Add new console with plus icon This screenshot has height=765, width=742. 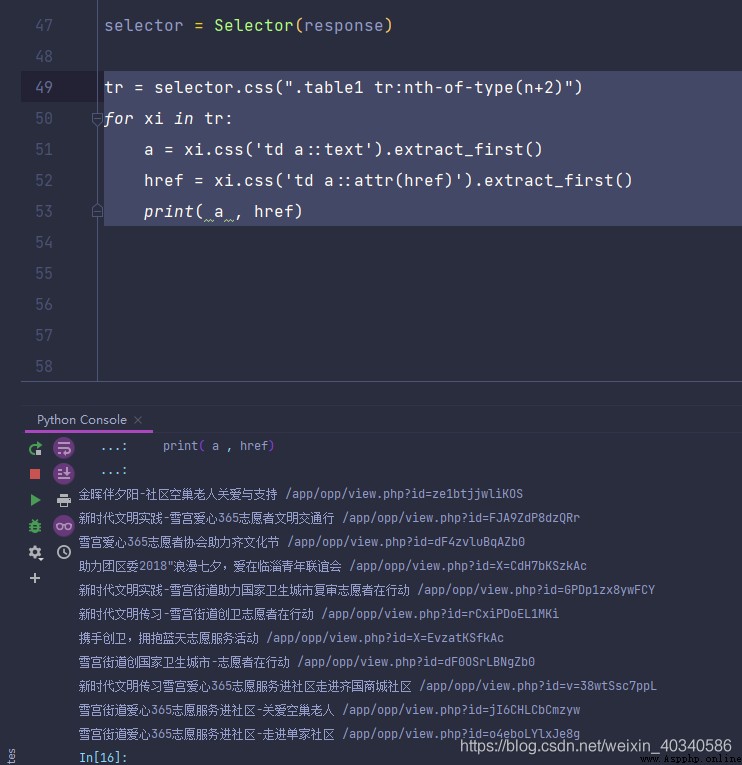point(35,578)
